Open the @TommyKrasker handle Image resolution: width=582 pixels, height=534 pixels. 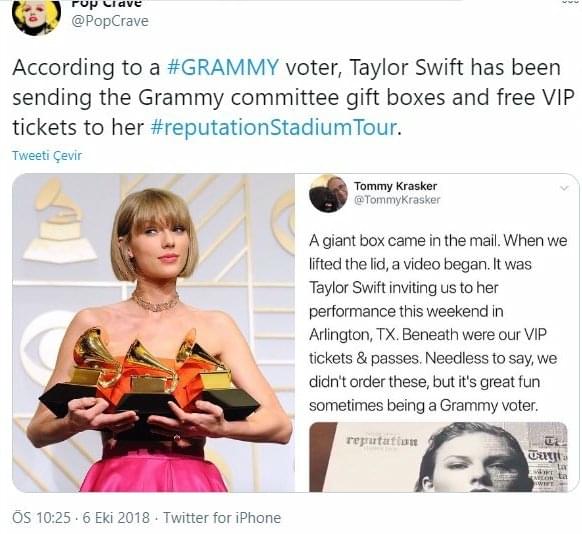pos(397,200)
